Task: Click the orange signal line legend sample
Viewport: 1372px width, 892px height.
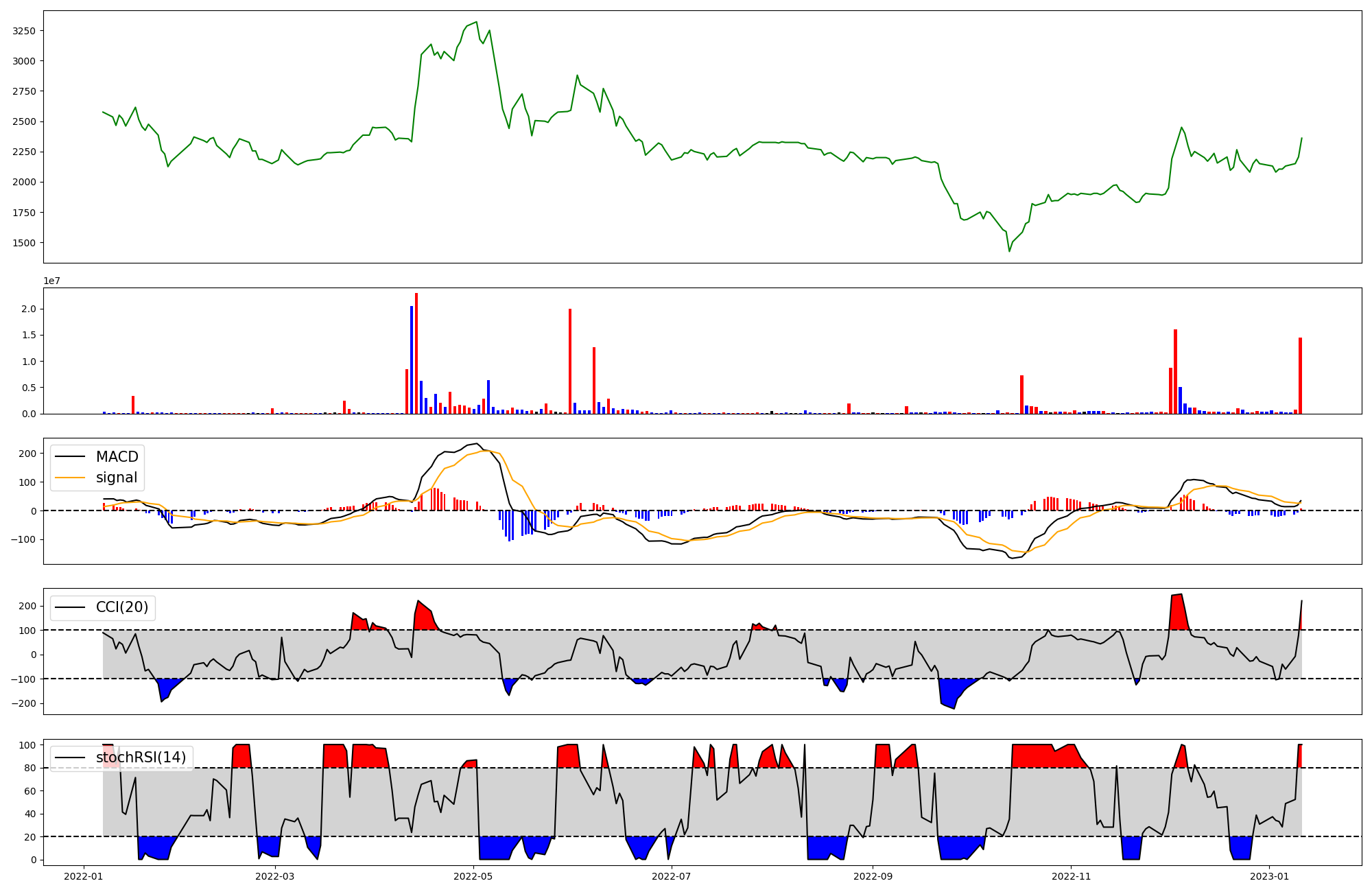Action: point(69,478)
